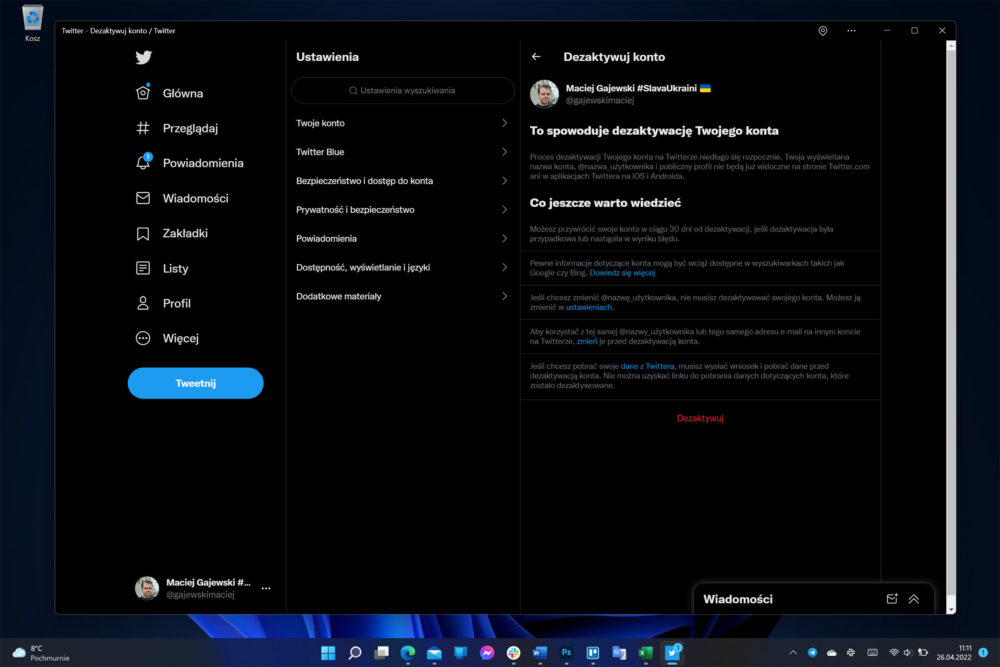
Task: Select Przeglądaj in the navigation
Action: pyautogui.click(x=190, y=128)
